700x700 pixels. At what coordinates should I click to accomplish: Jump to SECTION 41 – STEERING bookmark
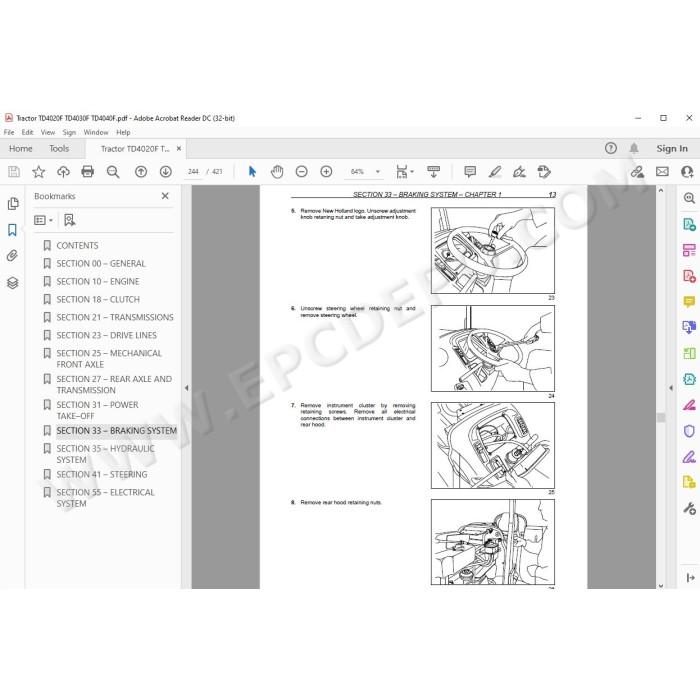[x=102, y=475]
